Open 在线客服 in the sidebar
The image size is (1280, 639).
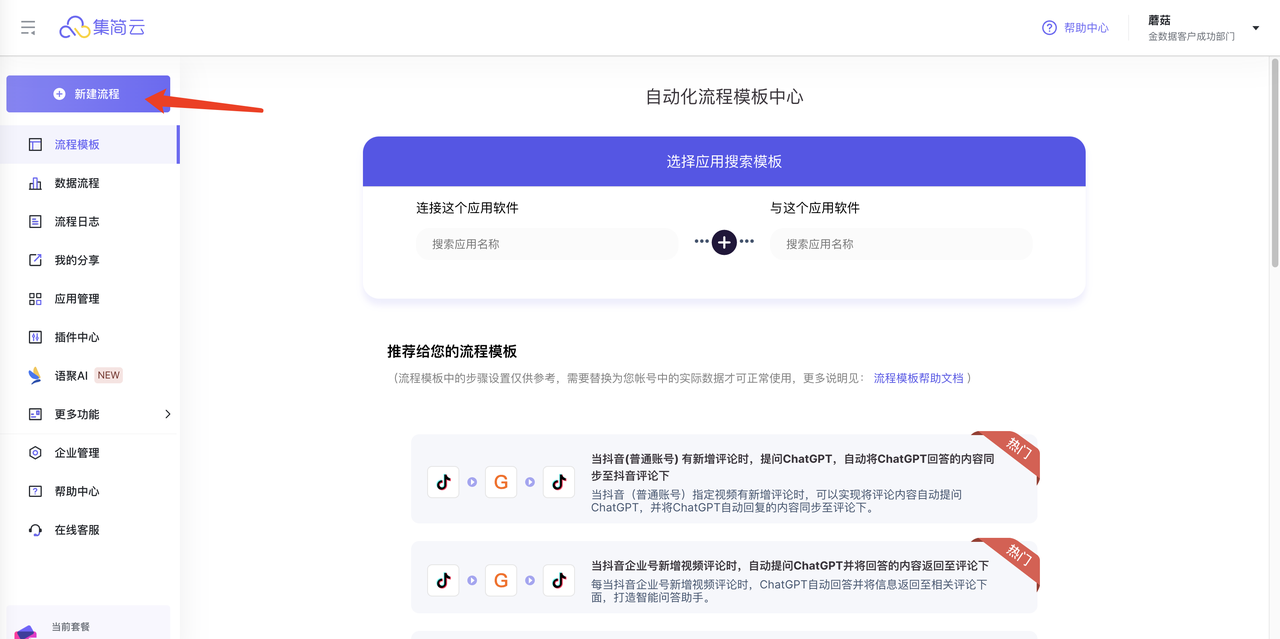90,530
